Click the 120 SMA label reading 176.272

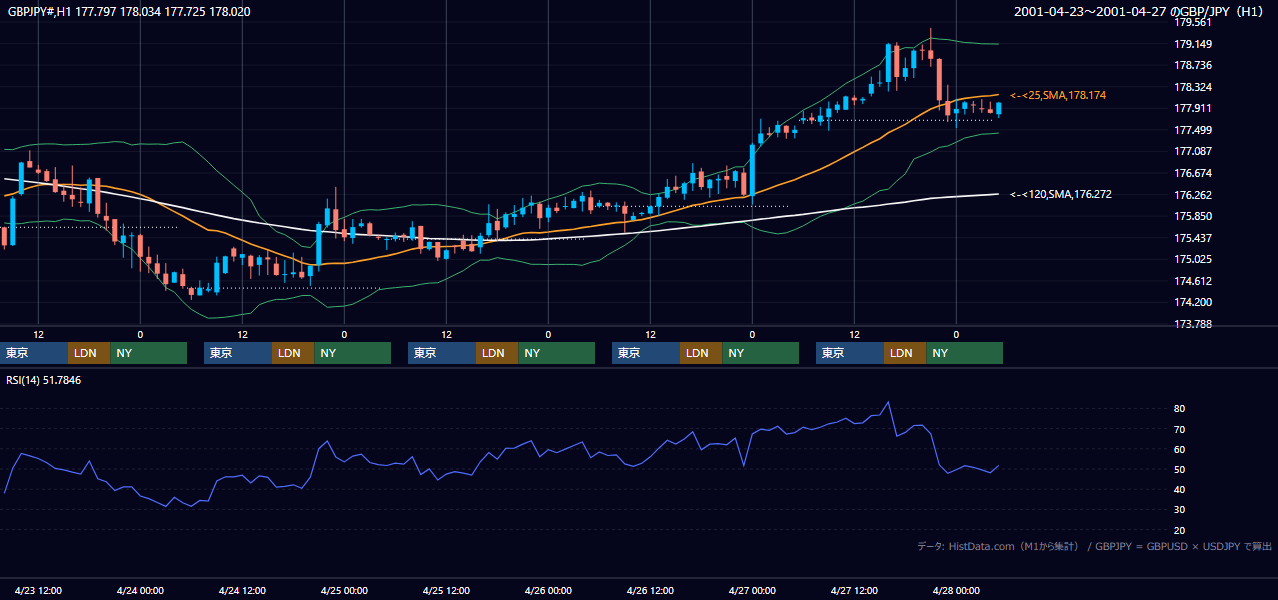(1061, 195)
